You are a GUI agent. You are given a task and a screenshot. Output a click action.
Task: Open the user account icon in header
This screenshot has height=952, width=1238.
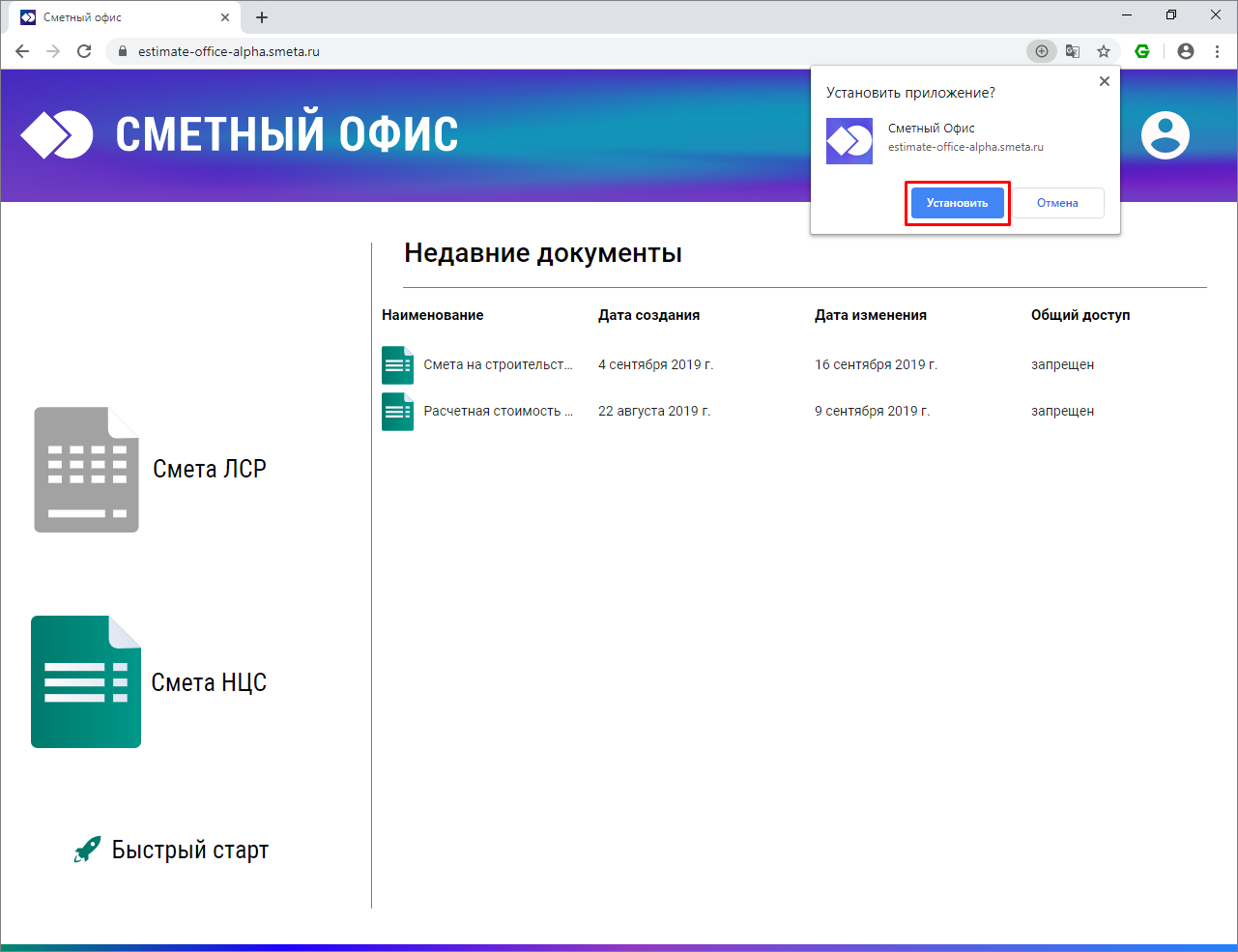[1166, 135]
